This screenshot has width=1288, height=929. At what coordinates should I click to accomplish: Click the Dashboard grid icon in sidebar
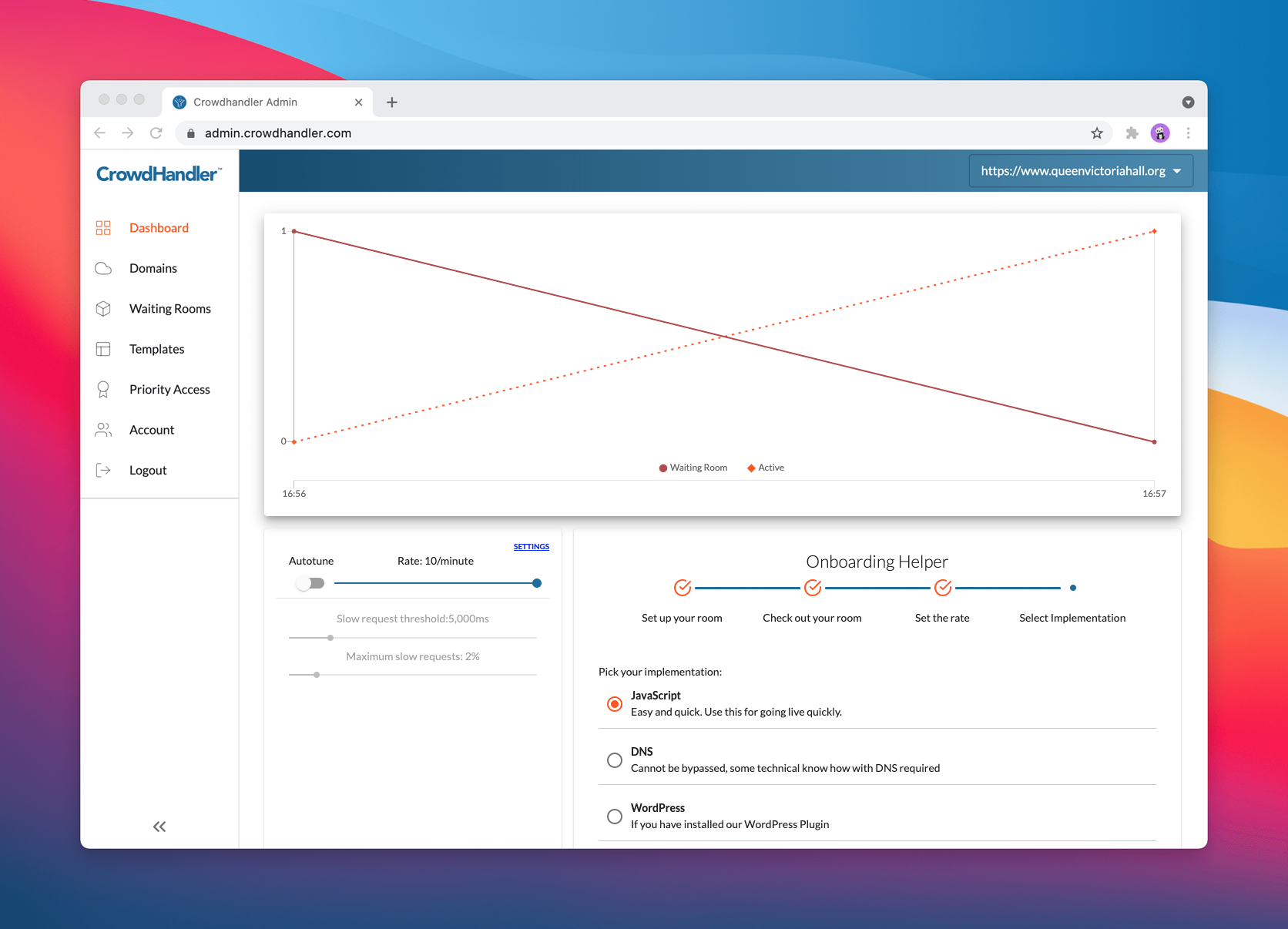(x=103, y=228)
